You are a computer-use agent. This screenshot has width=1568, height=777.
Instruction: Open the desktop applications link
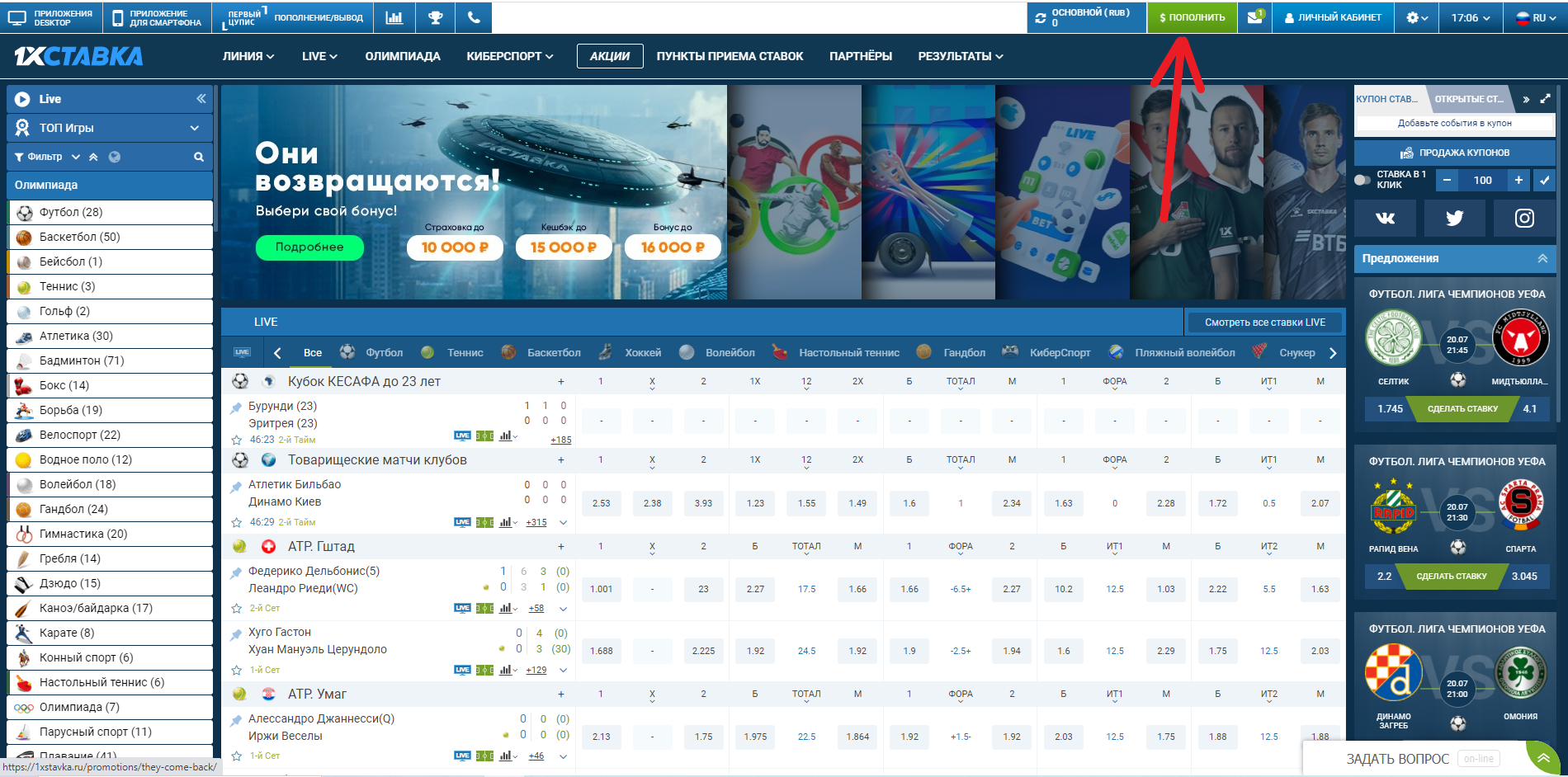(52, 17)
